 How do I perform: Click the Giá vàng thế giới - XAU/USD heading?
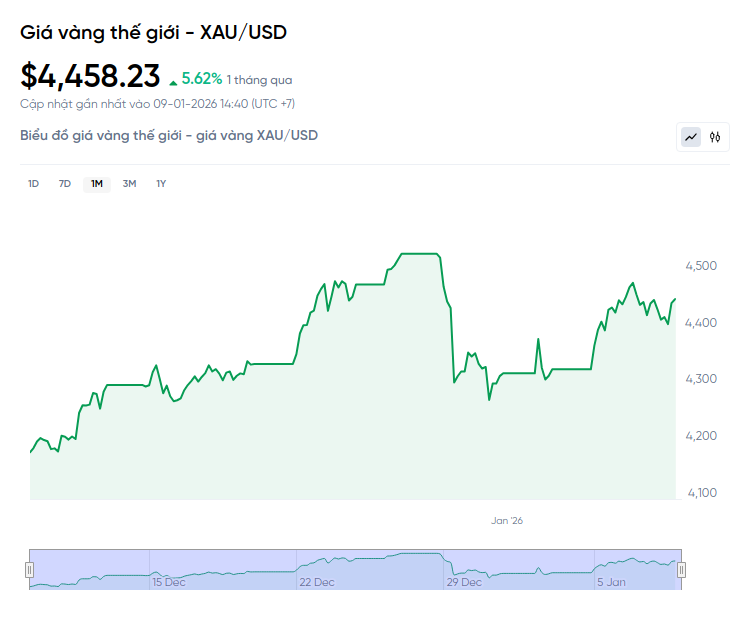153,33
